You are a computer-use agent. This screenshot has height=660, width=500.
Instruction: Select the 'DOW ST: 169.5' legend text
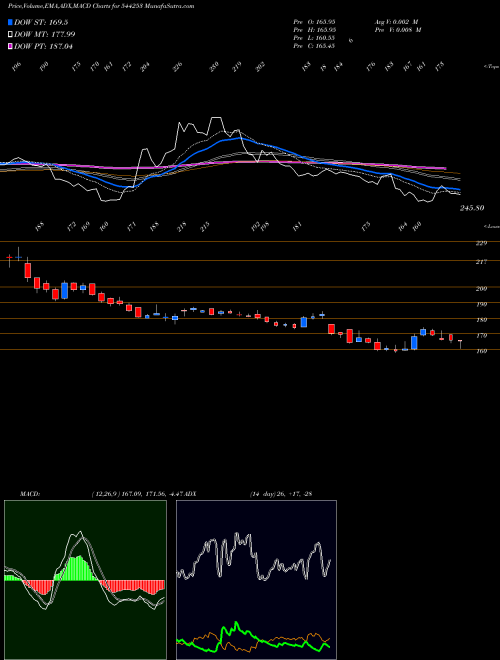[41, 22]
